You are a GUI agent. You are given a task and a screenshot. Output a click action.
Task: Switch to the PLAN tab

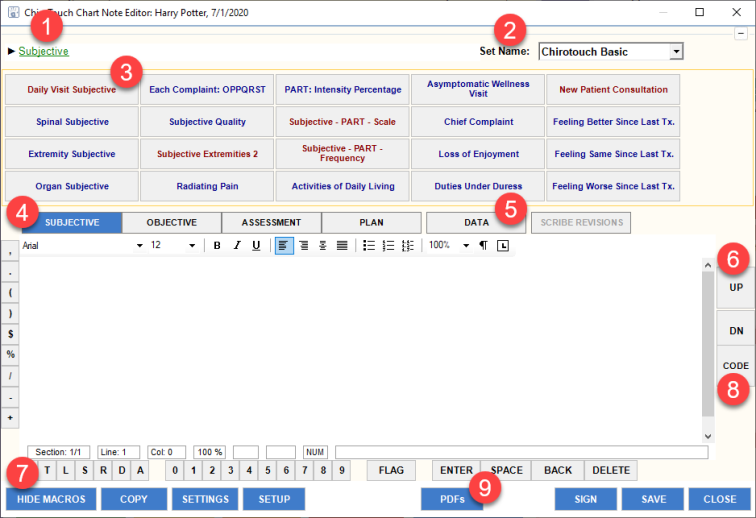[371, 223]
